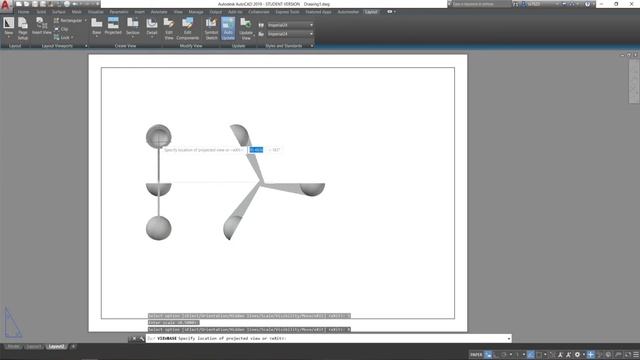Click the command line customize wrench icon
Image resolution: width=640 pixels, height=360 pixels.
tap(142, 339)
